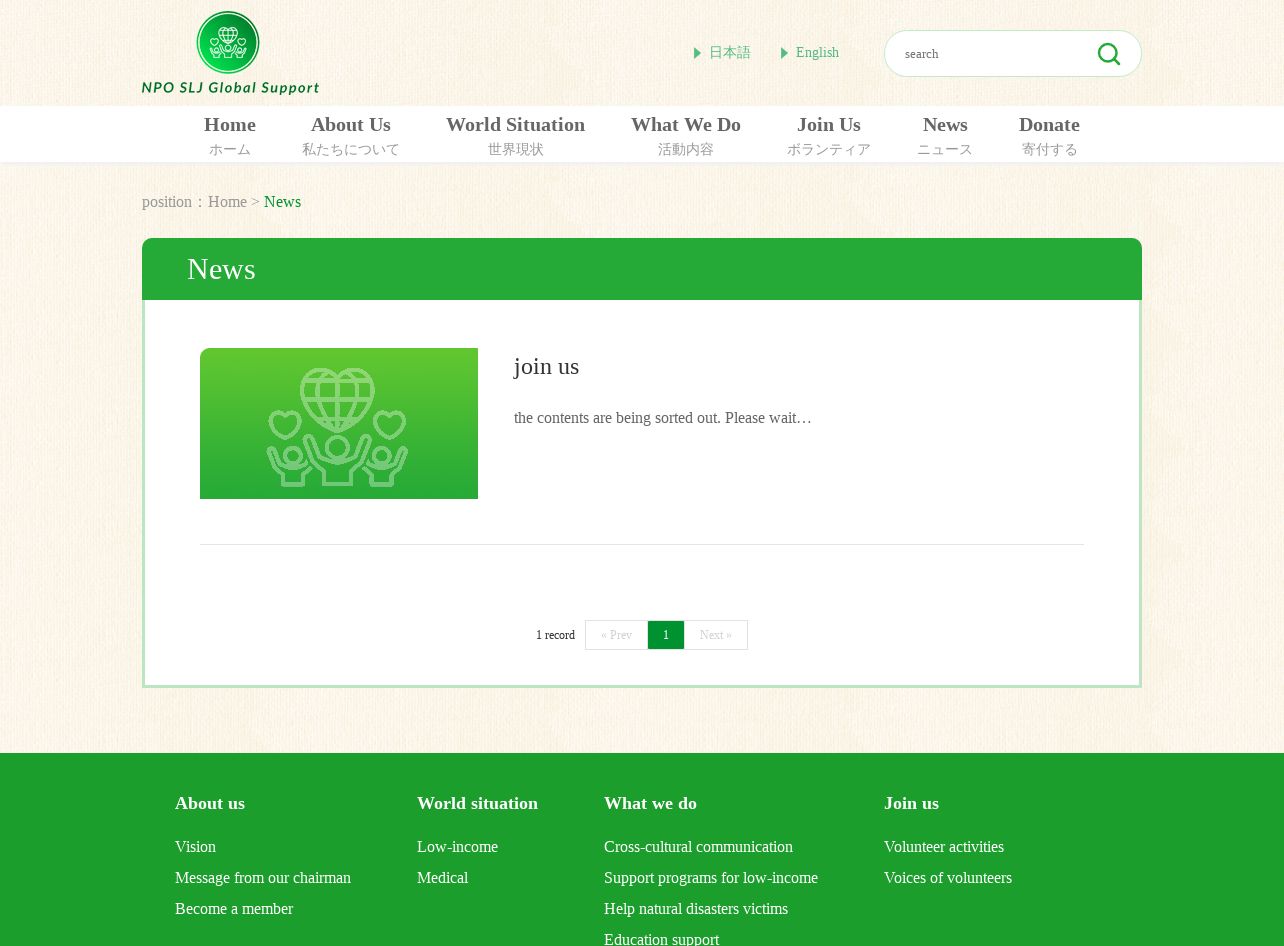Go to Home in the breadcrumb

tap(227, 202)
